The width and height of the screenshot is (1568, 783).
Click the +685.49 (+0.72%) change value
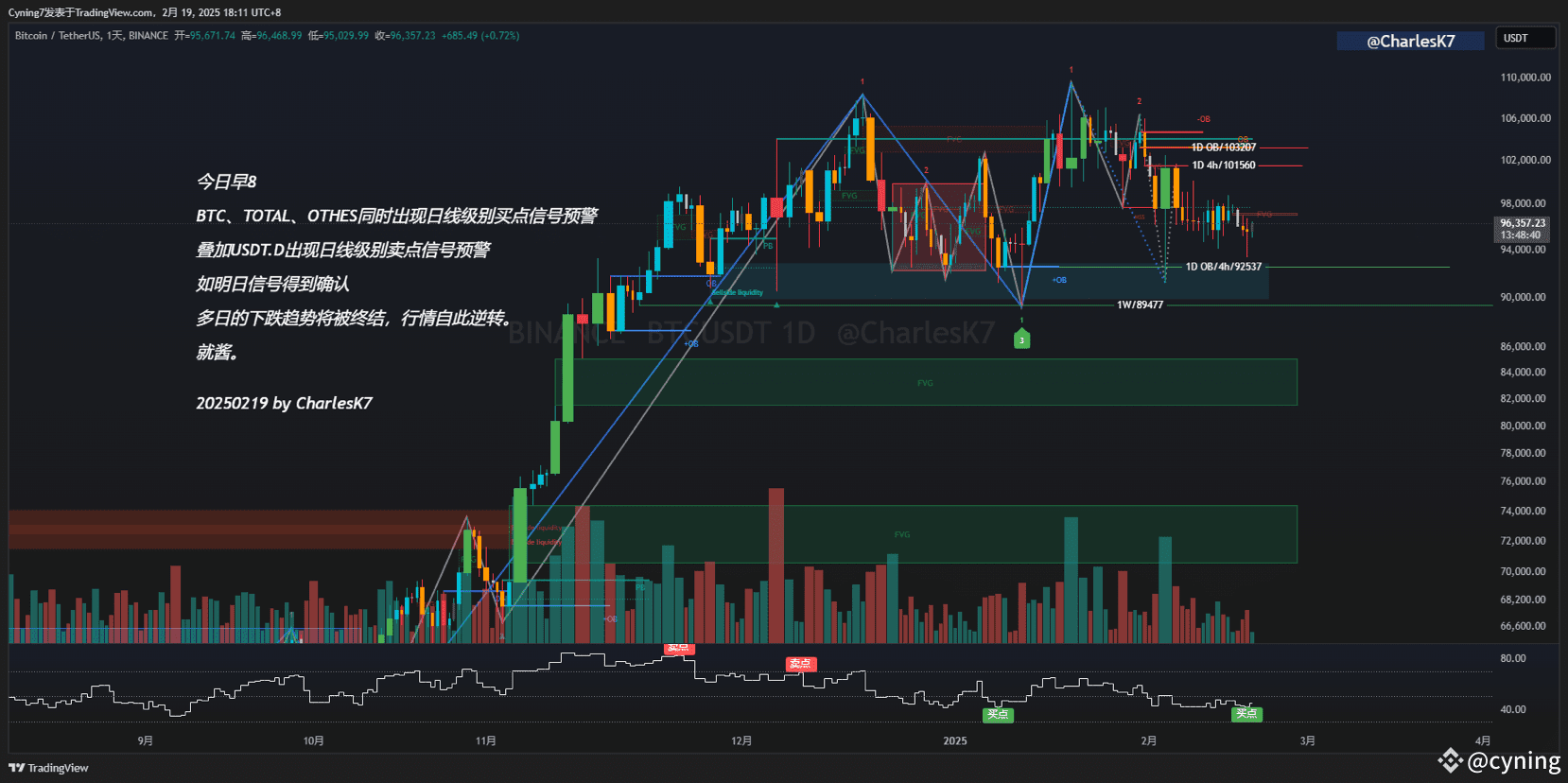[480, 36]
